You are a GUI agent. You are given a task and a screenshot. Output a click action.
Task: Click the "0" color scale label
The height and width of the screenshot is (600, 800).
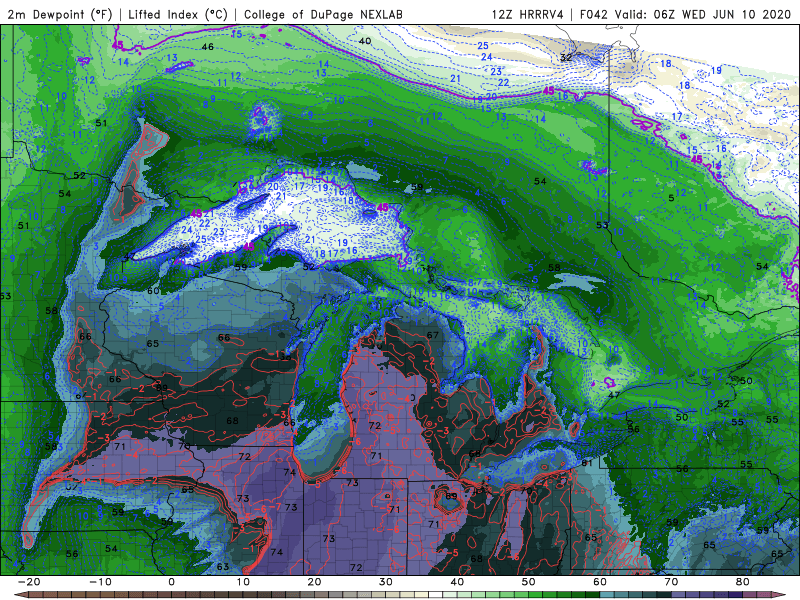[x=171, y=582]
